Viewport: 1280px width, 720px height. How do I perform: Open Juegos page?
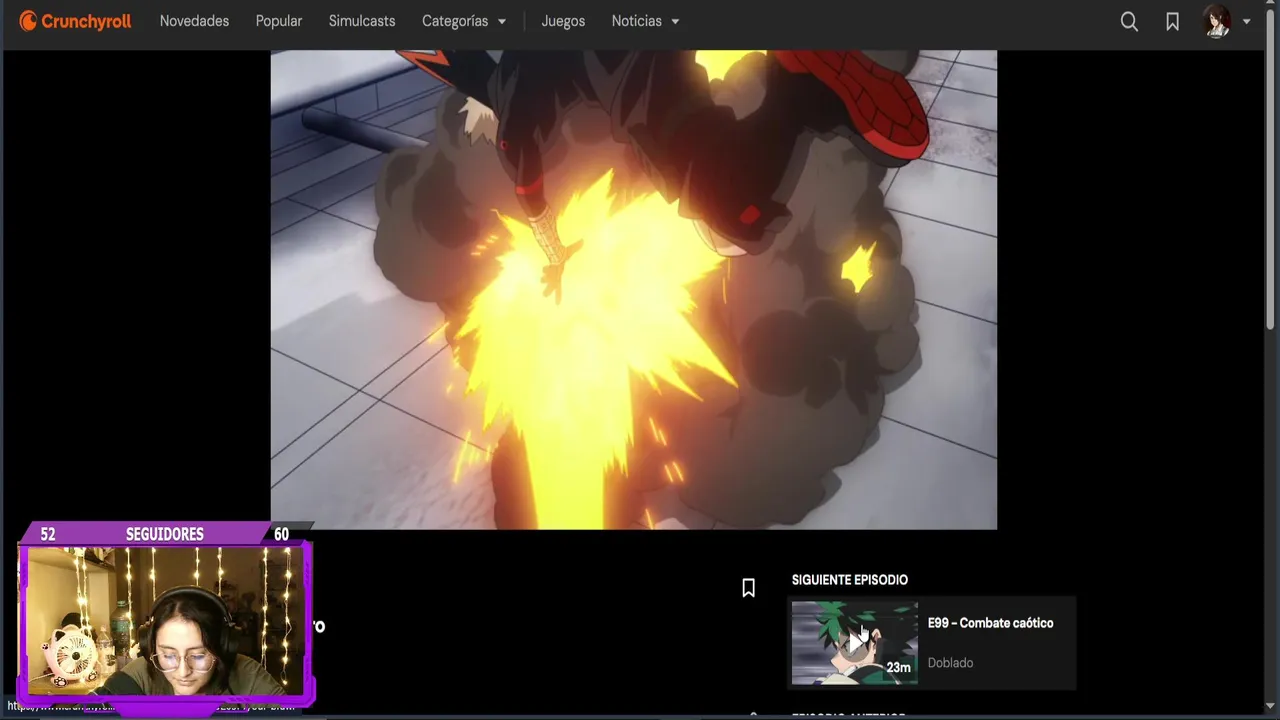pyautogui.click(x=563, y=21)
